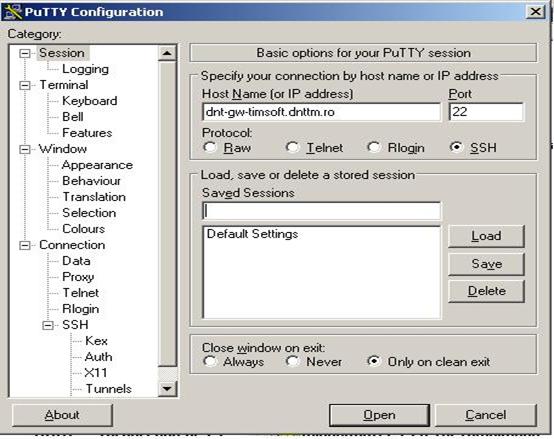
Task: Select the Raw protocol radio button
Action: pyautogui.click(x=210, y=147)
